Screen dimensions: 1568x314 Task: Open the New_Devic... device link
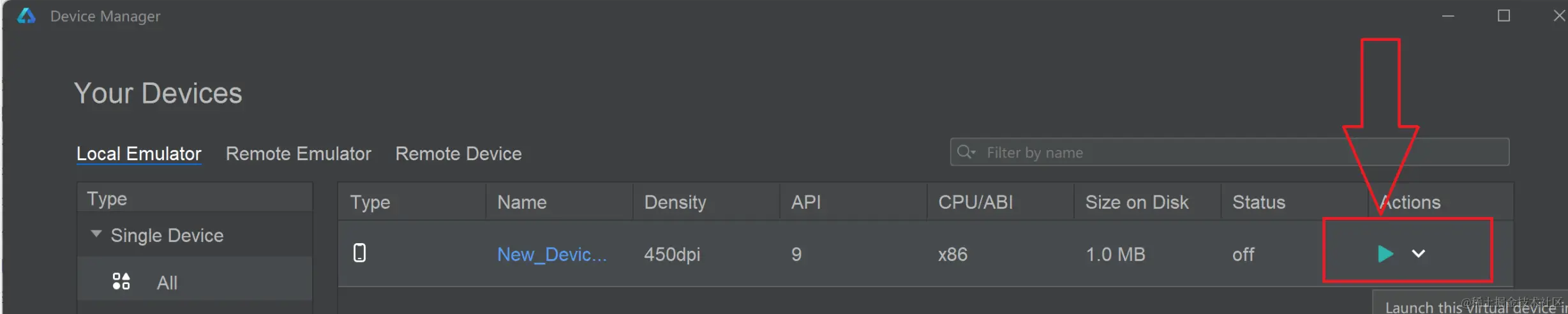(551, 255)
